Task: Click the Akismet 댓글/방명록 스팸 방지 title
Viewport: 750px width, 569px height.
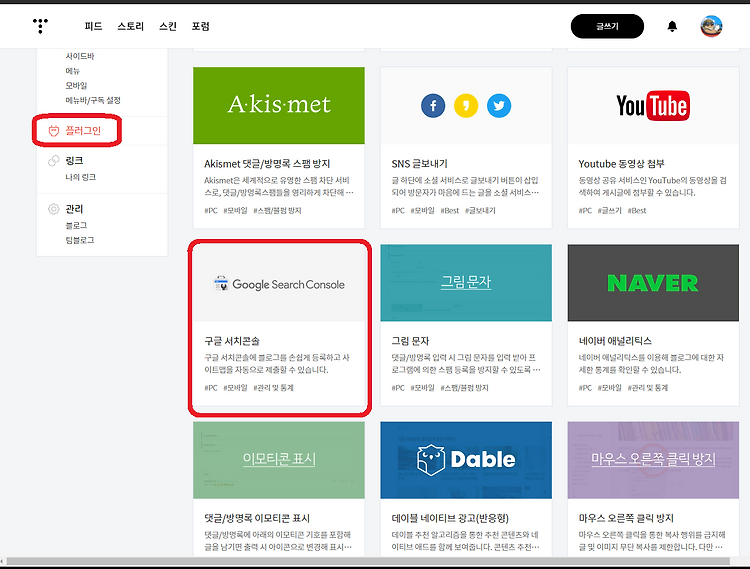Action: point(267,164)
